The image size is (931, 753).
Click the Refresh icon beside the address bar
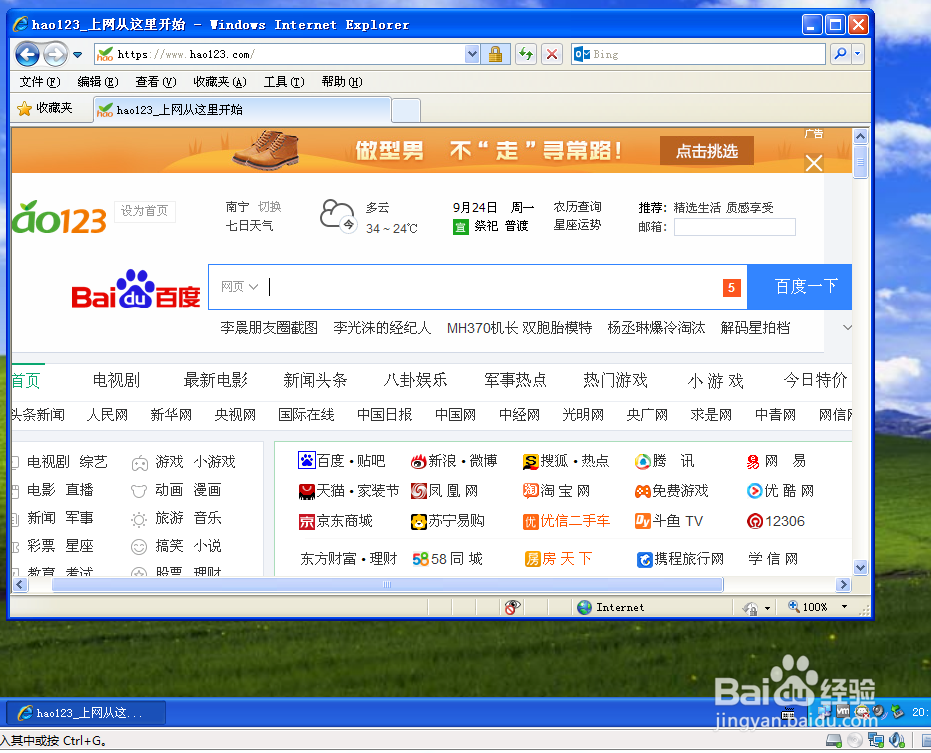[524, 54]
